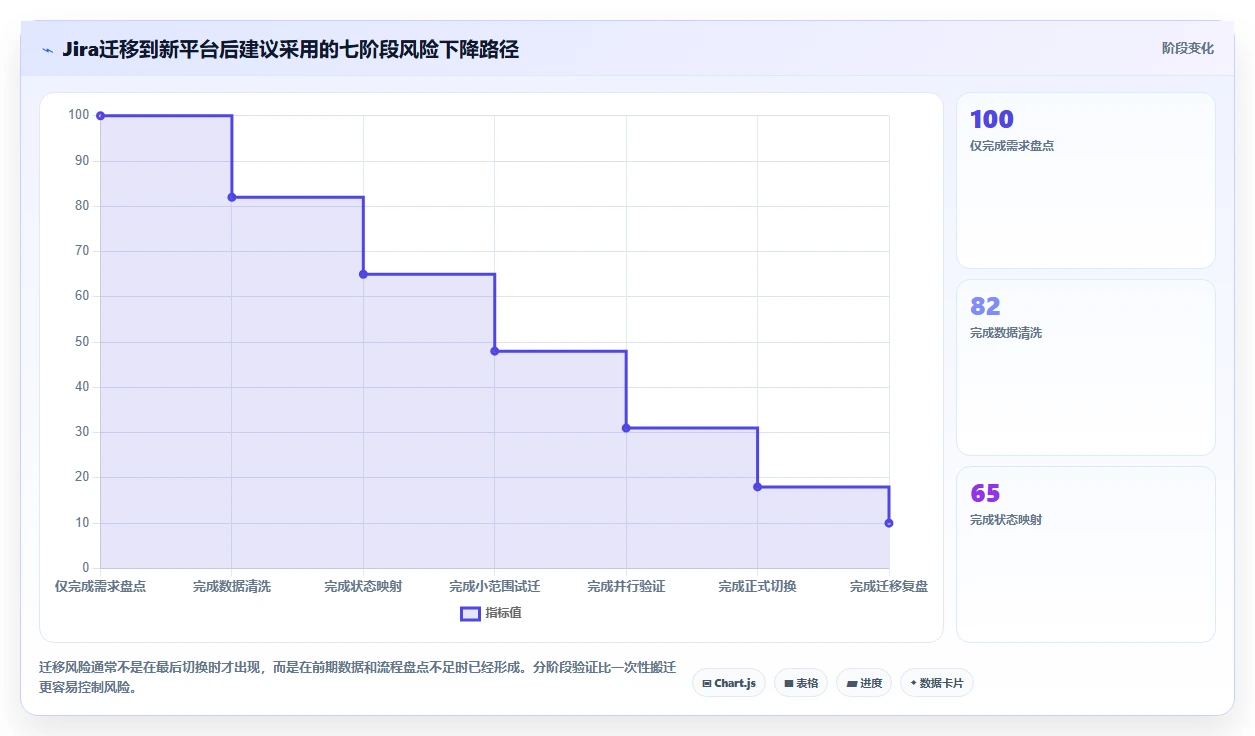Click the data point at value 65
Image resolution: width=1255 pixels, height=736 pixels.
[x=363, y=274]
